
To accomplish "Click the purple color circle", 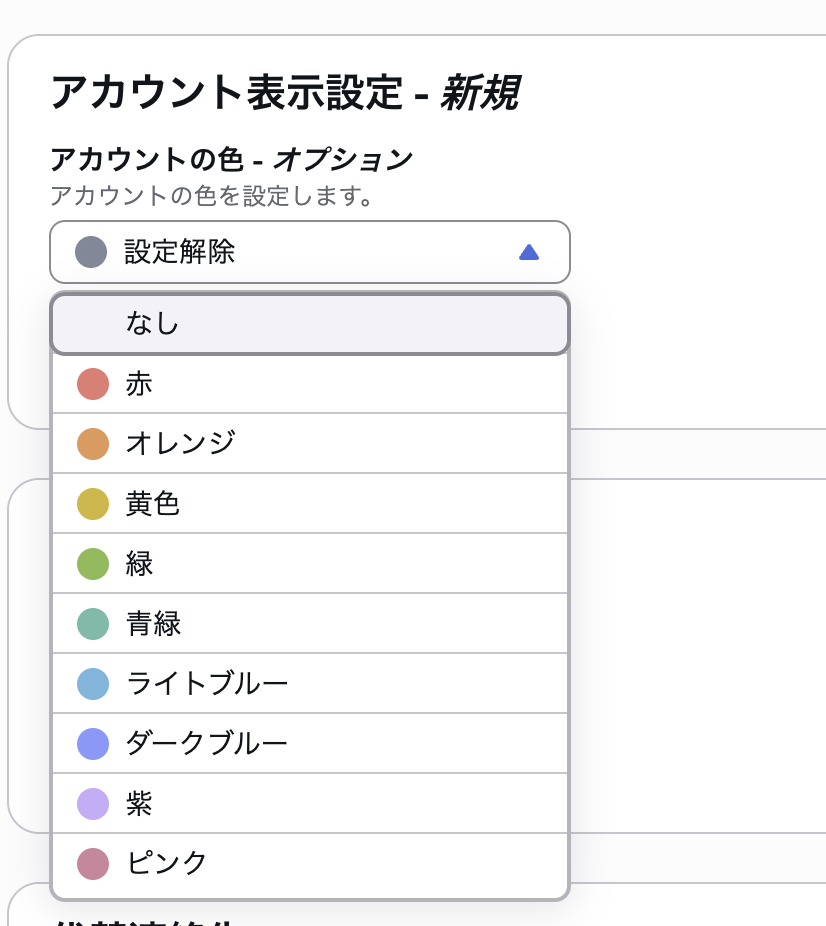I will point(93,804).
